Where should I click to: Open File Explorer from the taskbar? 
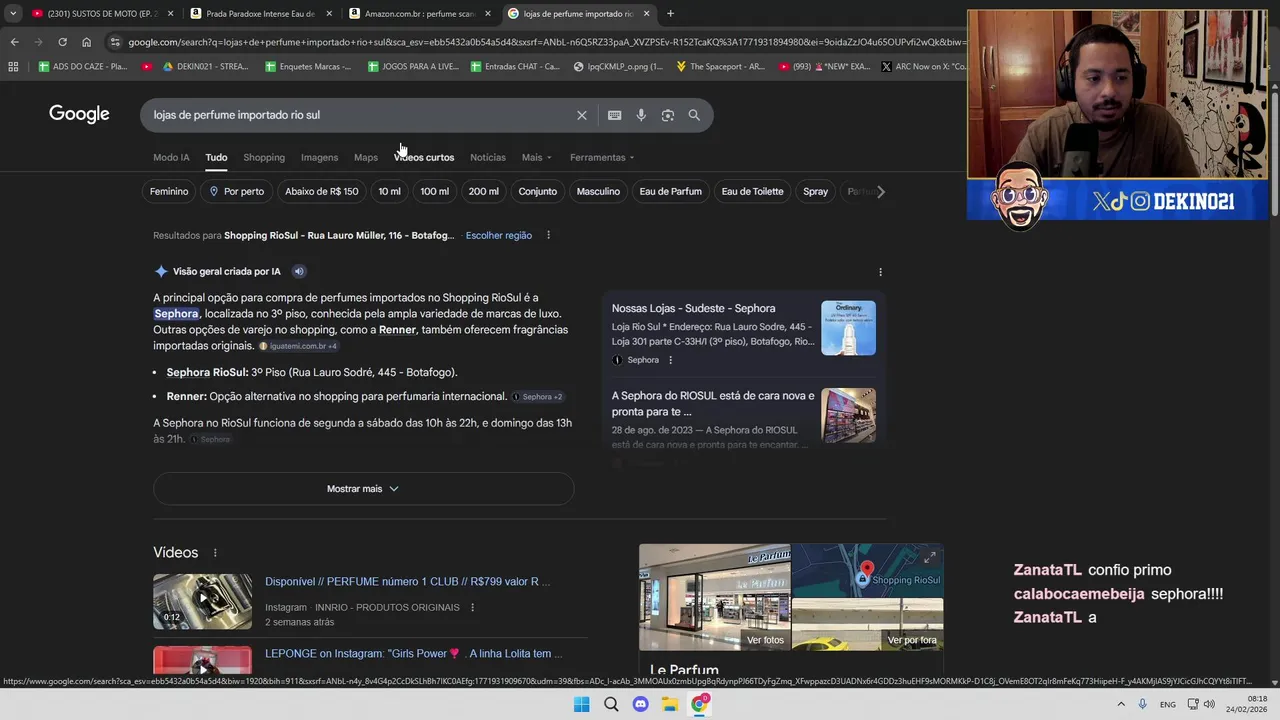(x=670, y=705)
